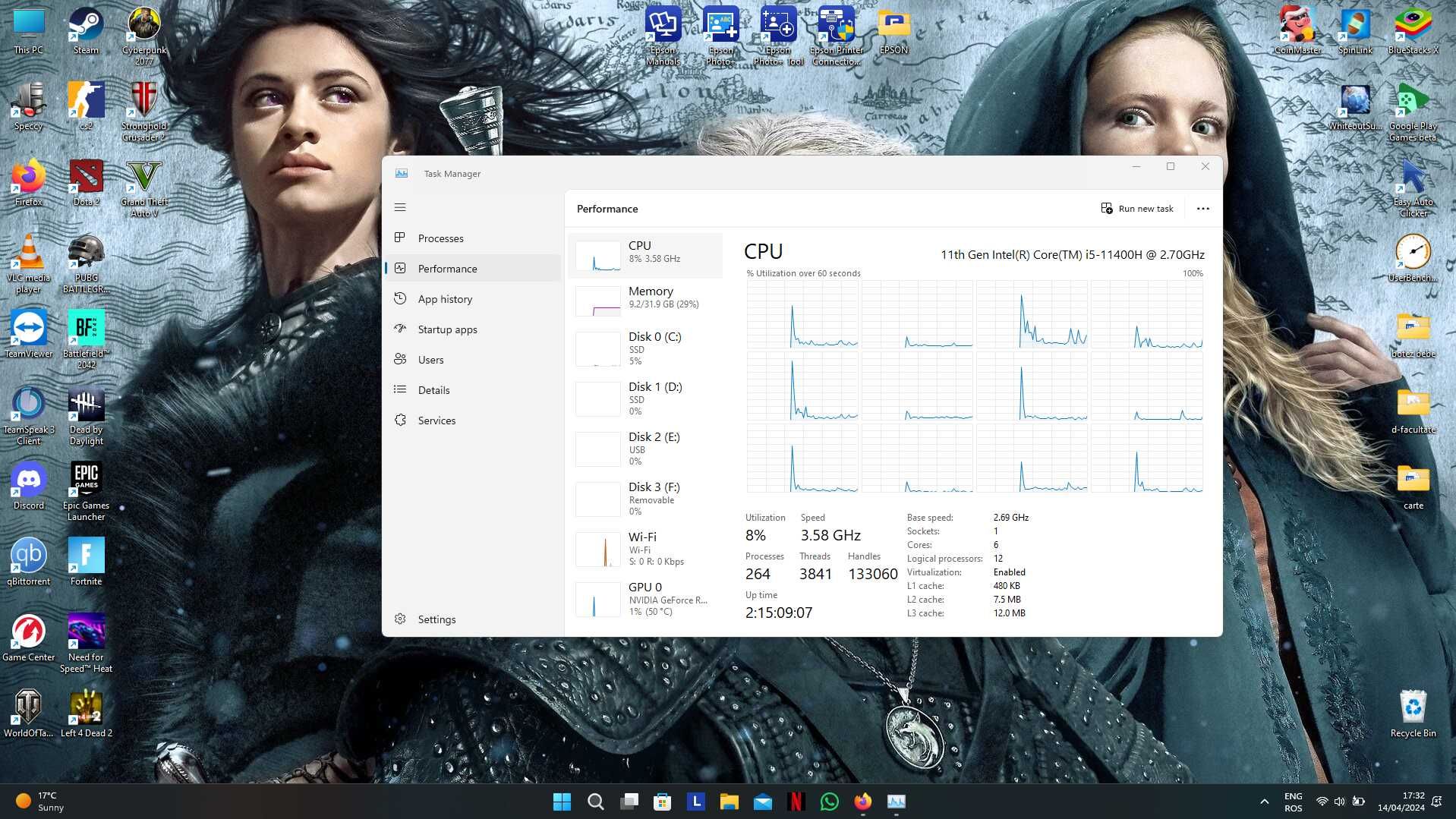The image size is (1456, 819).
Task: Select the Wi-Fi performance entry
Action: [x=645, y=549]
